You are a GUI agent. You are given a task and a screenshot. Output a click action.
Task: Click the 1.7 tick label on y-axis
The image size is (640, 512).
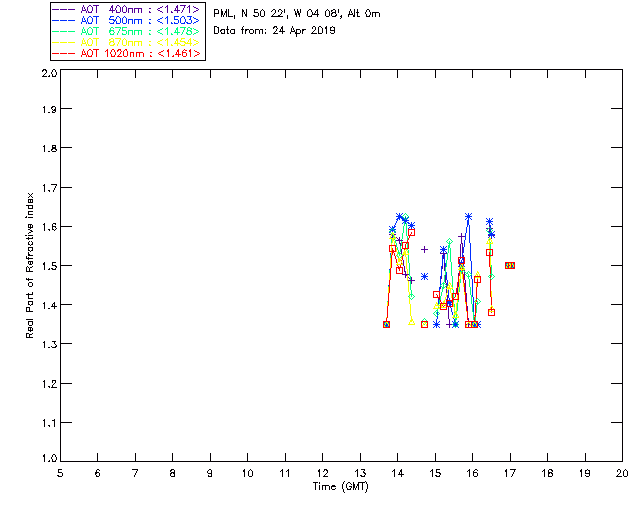tap(49, 188)
